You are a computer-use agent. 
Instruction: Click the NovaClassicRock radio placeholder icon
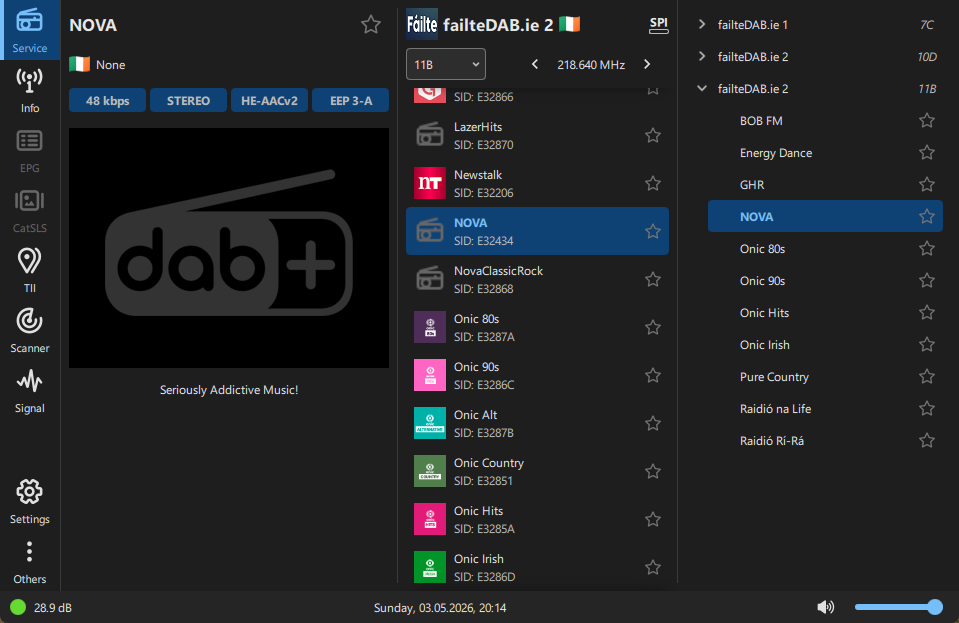point(429,279)
